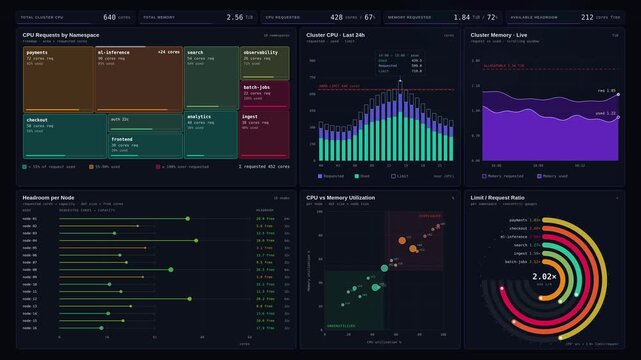The height and width of the screenshot is (360, 641).
Task: Click the Cluster CPU peak tooltip box
Action: [399, 63]
